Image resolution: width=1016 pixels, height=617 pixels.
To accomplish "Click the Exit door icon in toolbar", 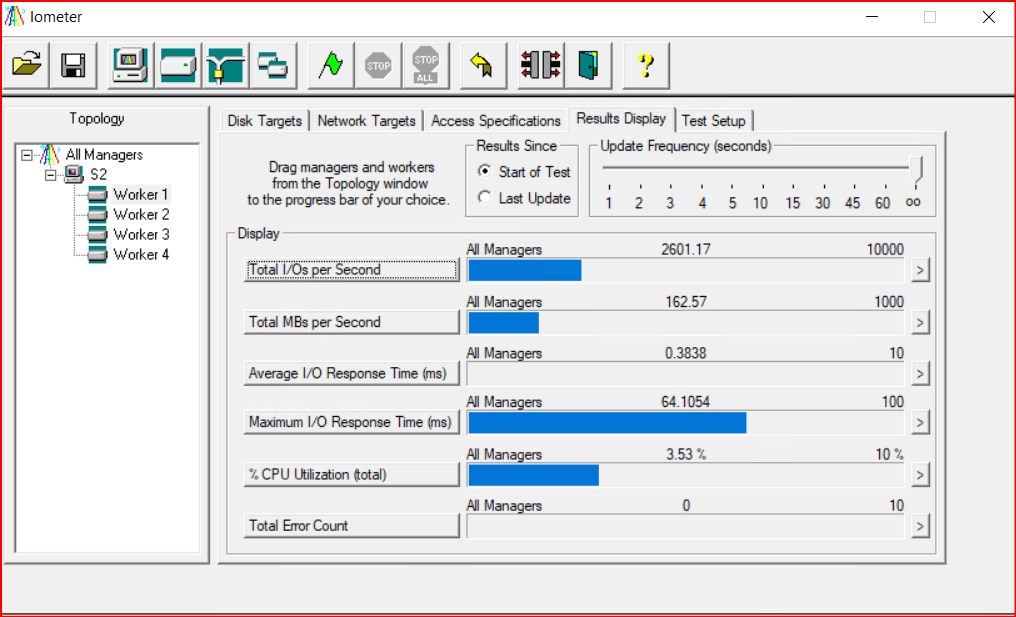I will pyautogui.click(x=588, y=65).
